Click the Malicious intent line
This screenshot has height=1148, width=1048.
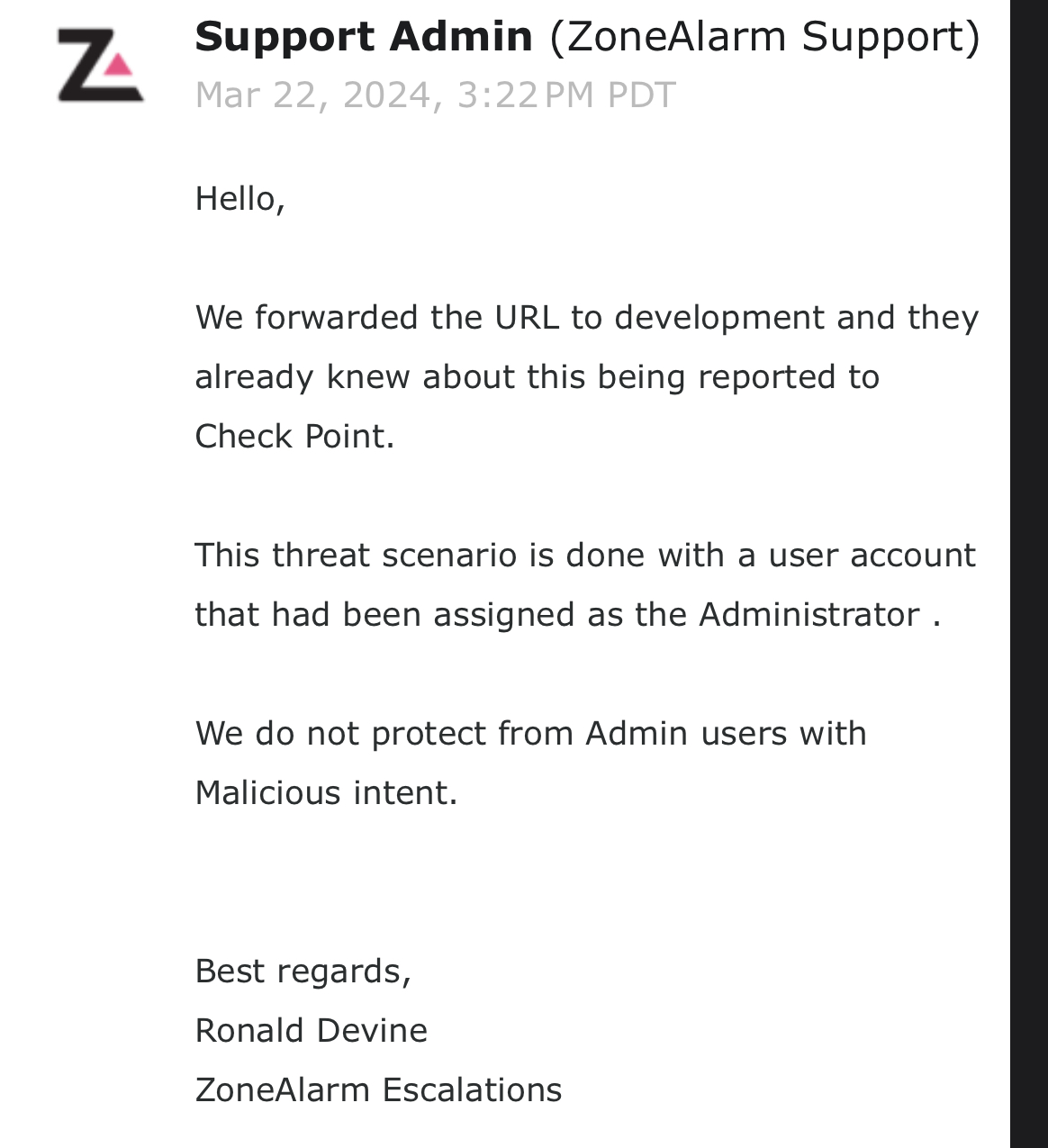click(x=326, y=793)
